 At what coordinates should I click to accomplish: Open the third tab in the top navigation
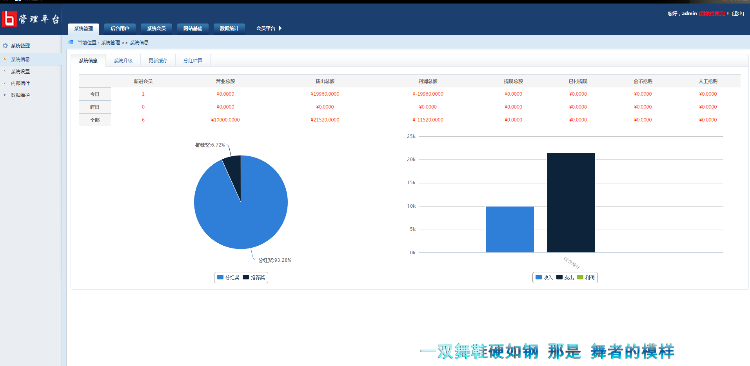pos(156,28)
